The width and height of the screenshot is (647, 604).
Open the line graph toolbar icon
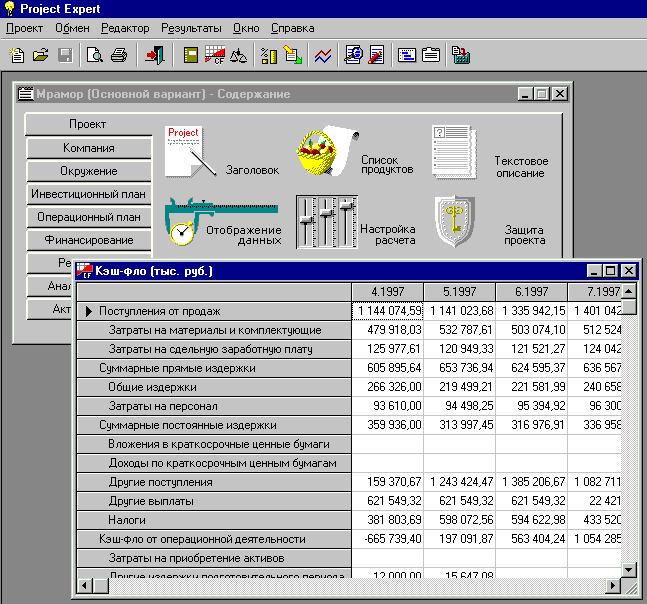(x=323, y=55)
